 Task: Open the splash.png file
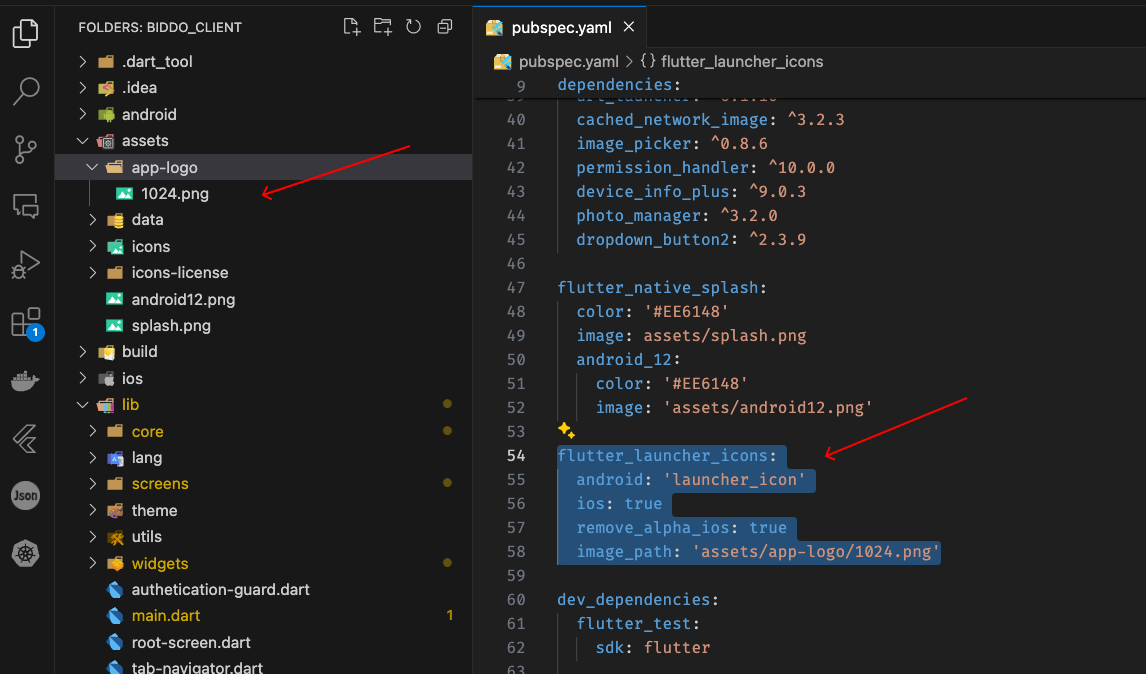click(171, 325)
